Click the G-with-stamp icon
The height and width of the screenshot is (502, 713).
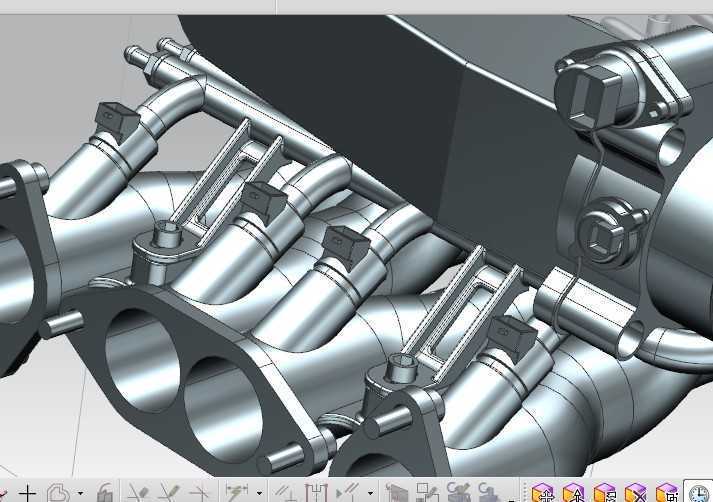click(487, 493)
